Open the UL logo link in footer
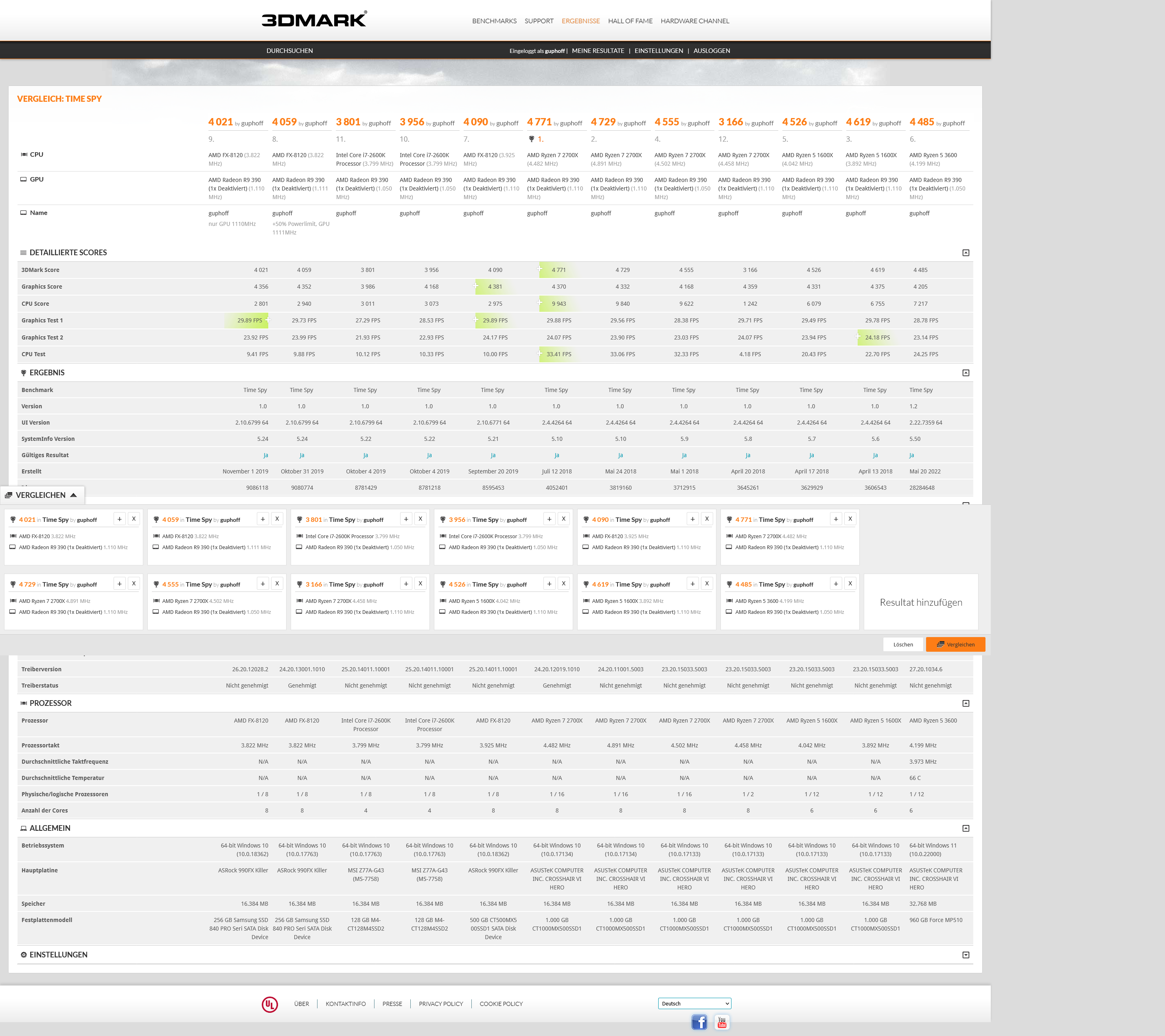 pos(269,1004)
